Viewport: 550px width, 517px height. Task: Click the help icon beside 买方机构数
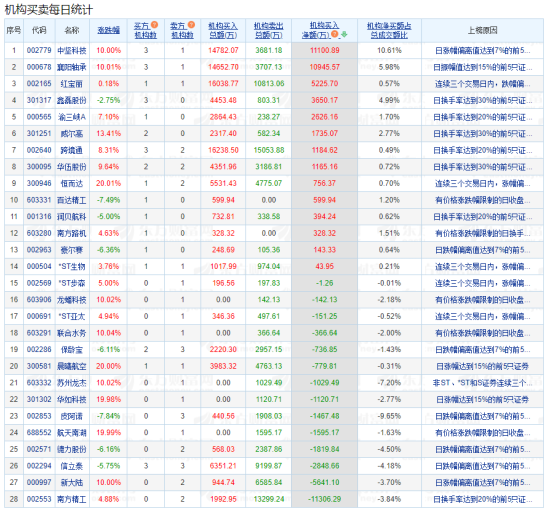pyautogui.click(x=154, y=25)
